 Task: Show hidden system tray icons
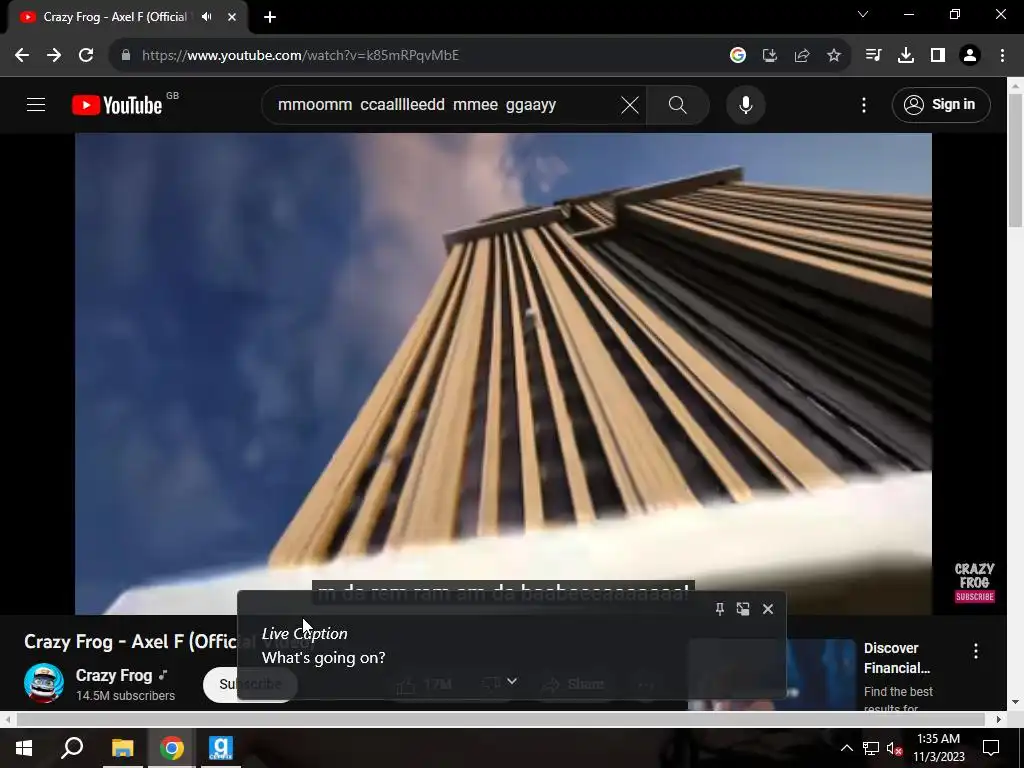coord(846,748)
